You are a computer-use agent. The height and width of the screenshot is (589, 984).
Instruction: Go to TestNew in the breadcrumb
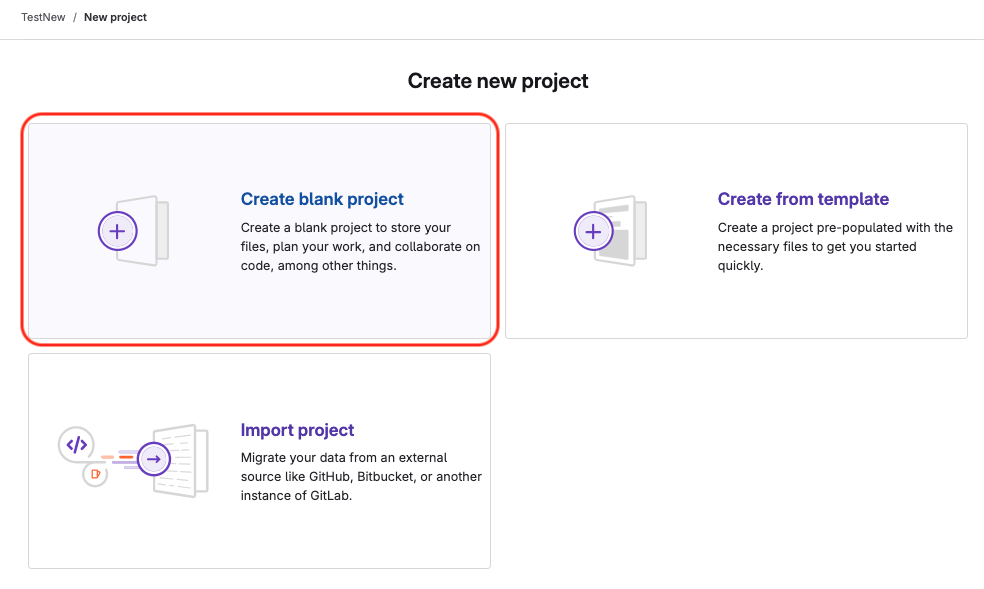coord(43,17)
